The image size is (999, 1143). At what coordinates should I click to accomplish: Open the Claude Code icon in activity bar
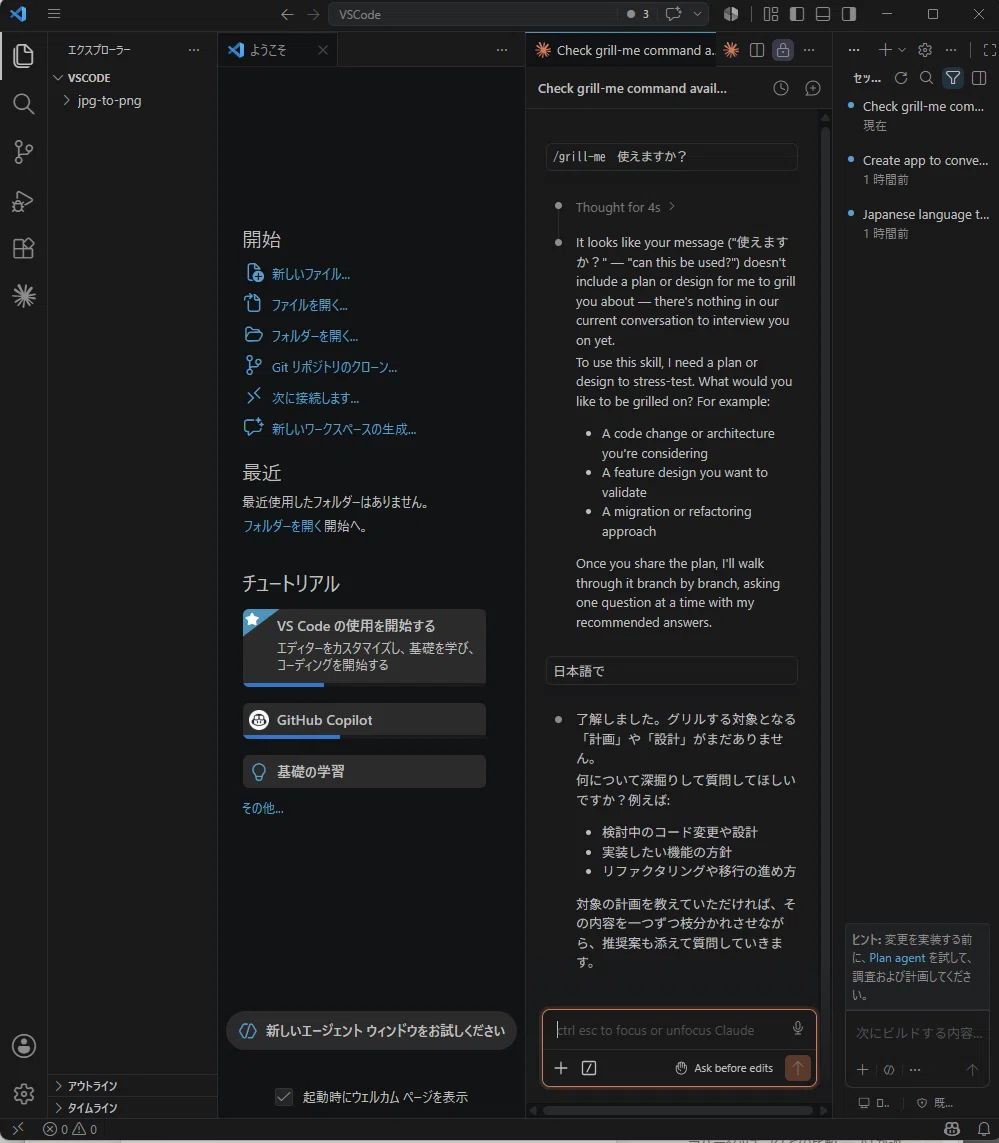(x=23, y=296)
